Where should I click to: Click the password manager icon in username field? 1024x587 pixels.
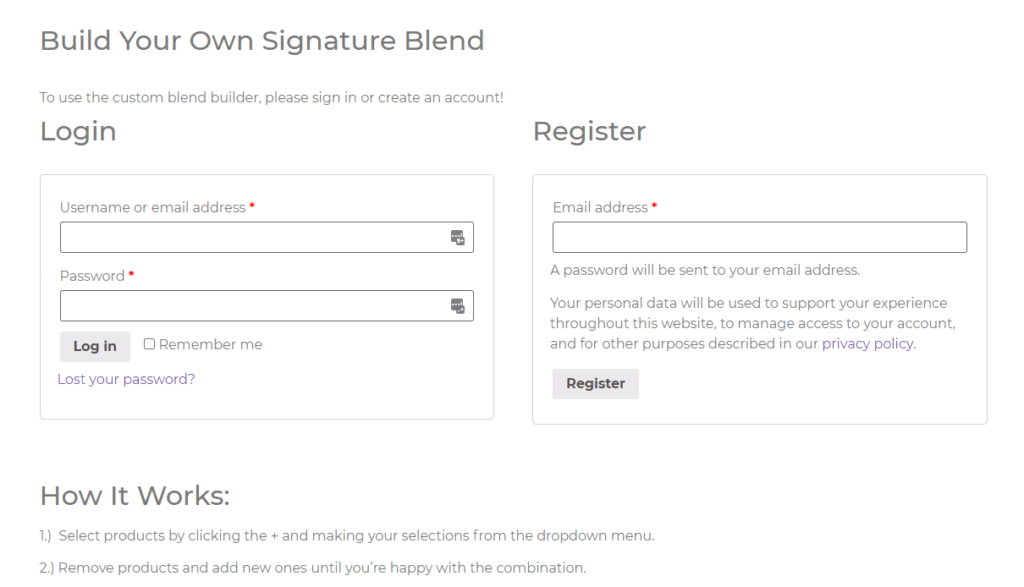457,238
